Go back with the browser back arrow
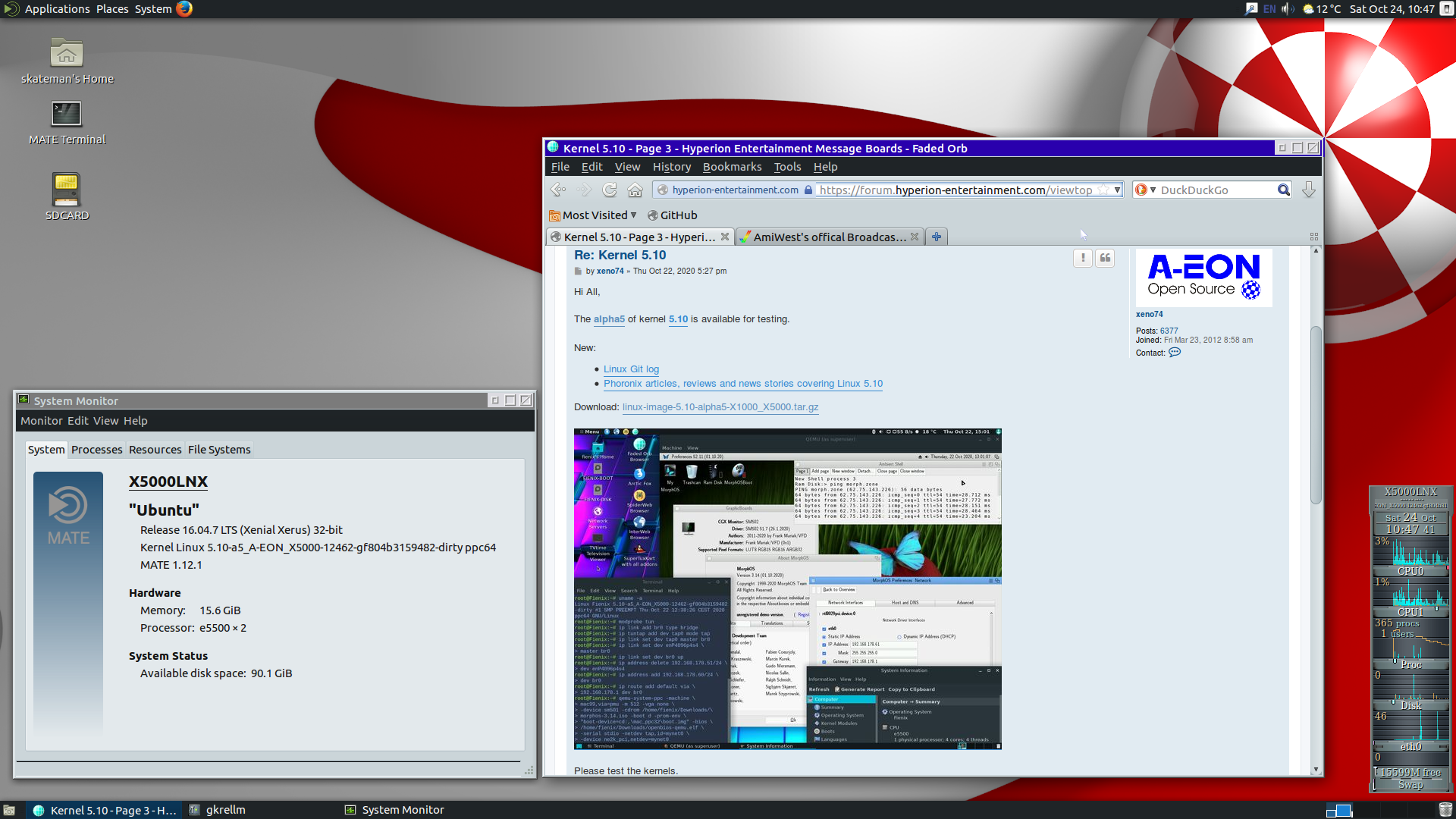Screen dimensions: 1456x819 558,190
